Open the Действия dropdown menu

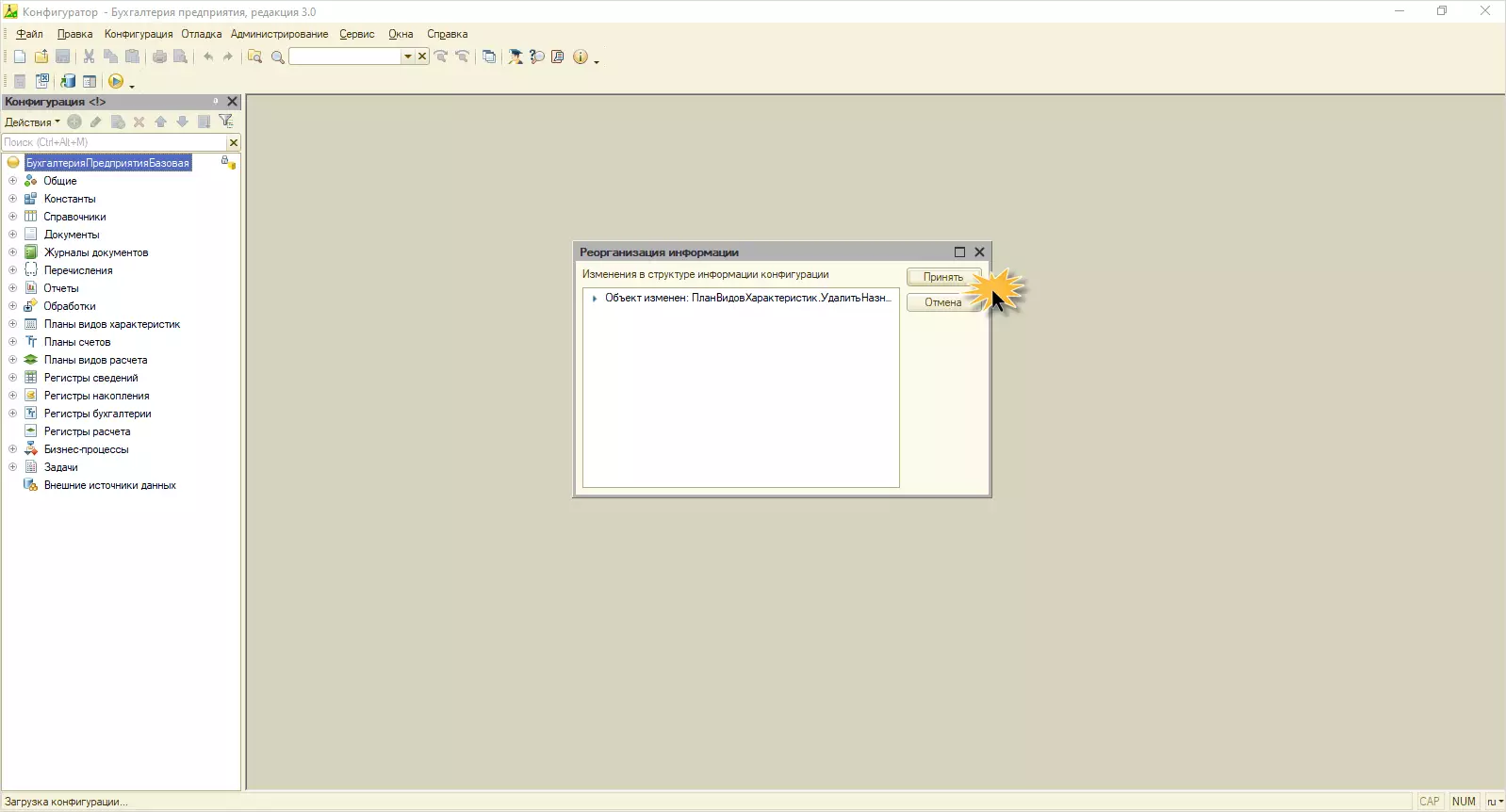(x=32, y=122)
